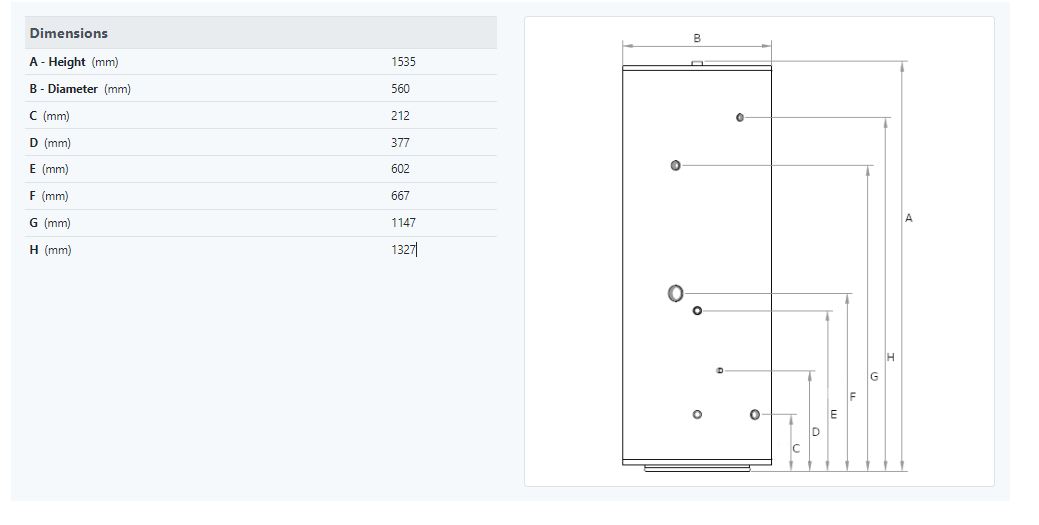Click the B width label atop the diagram

click(x=697, y=38)
